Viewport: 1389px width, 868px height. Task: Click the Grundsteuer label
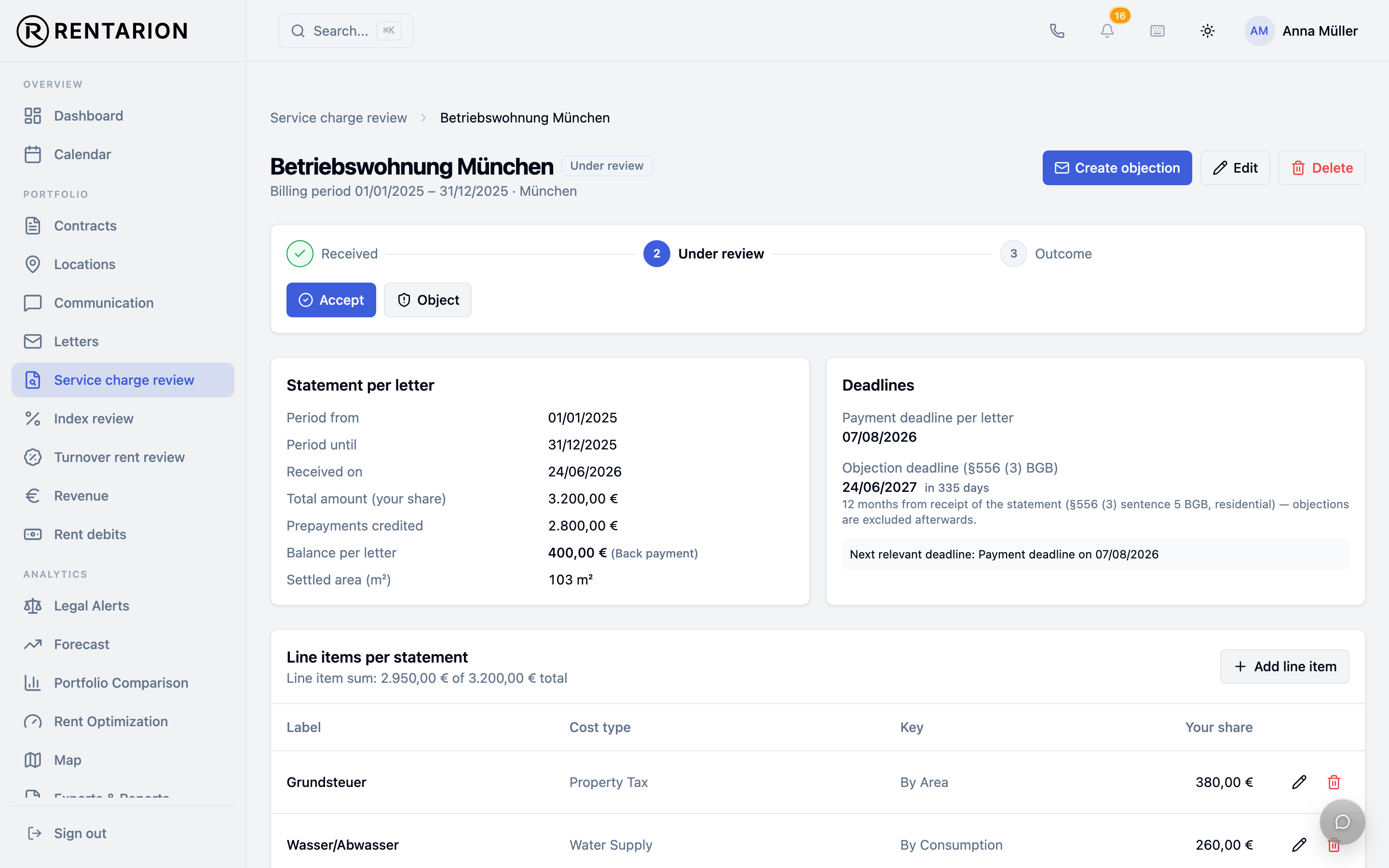(x=326, y=782)
